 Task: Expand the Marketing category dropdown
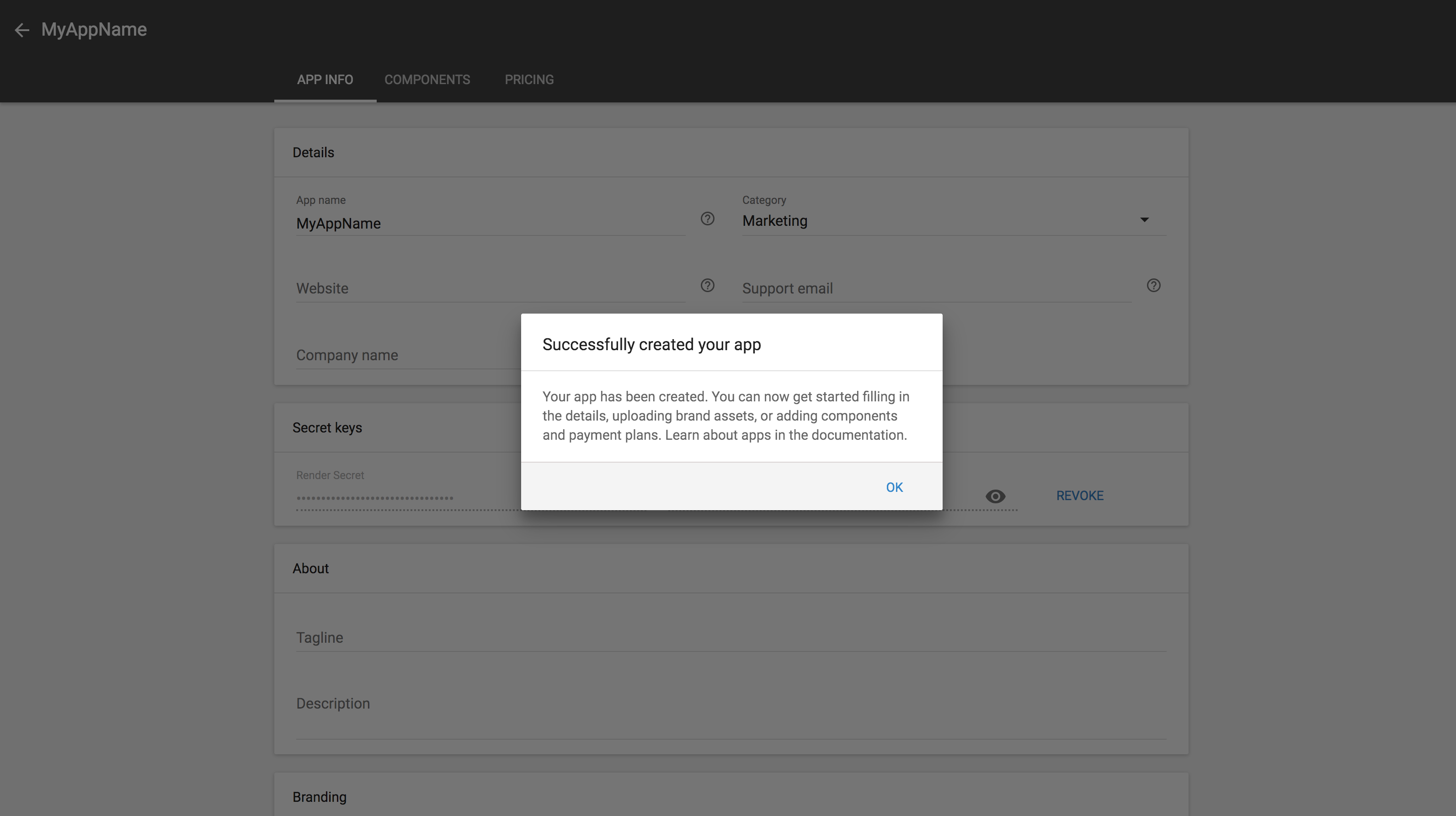[1144, 220]
